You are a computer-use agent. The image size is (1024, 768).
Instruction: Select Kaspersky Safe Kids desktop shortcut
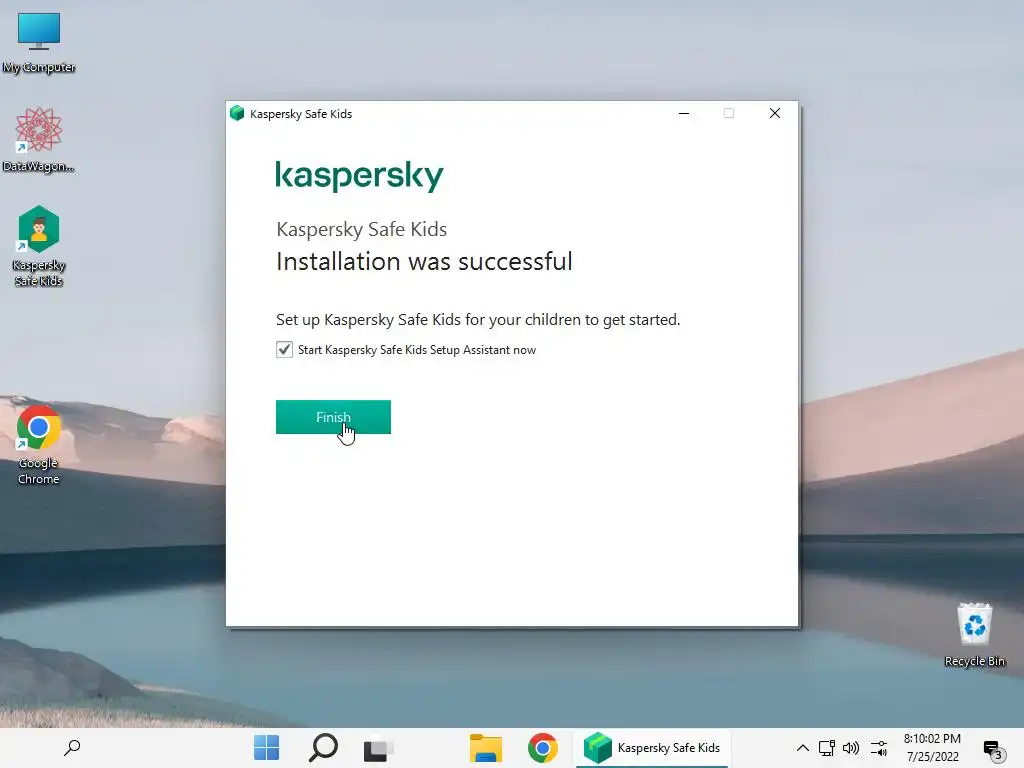(x=39, y=246)
